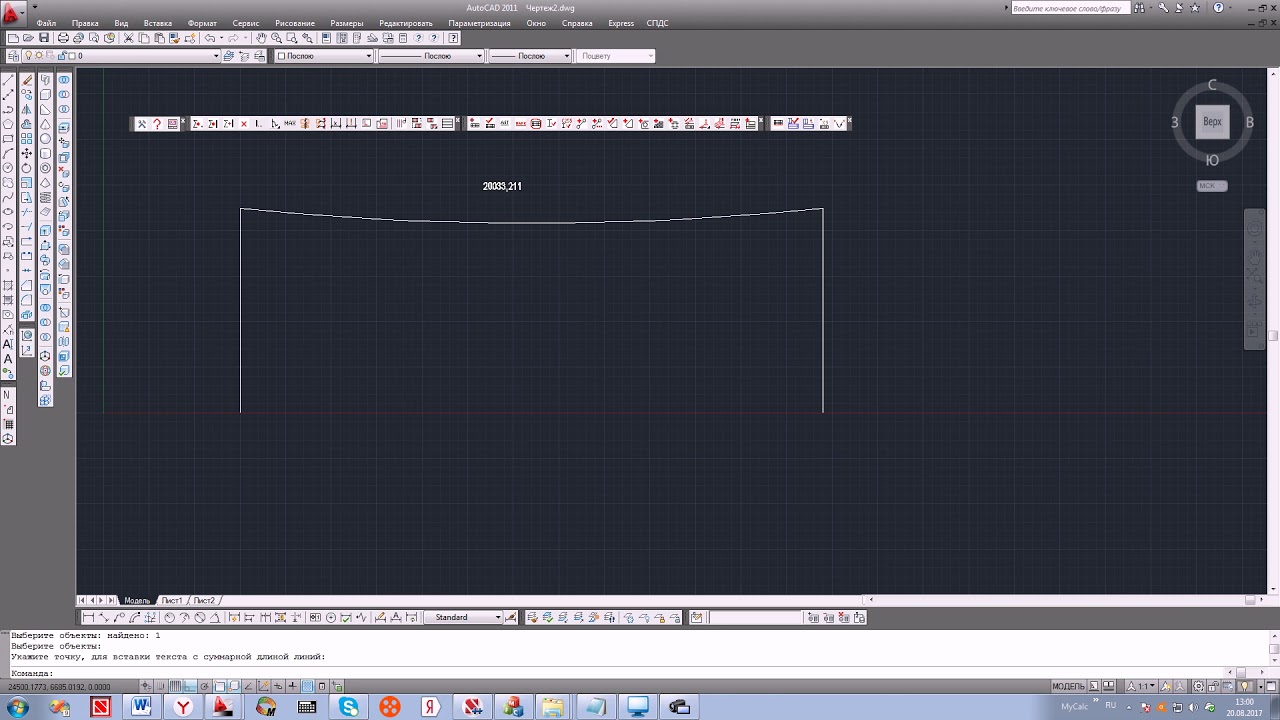Viewport: 1280px width, 720px height.
Task: Select the Move modify tool
Action: tap(27, 152)
